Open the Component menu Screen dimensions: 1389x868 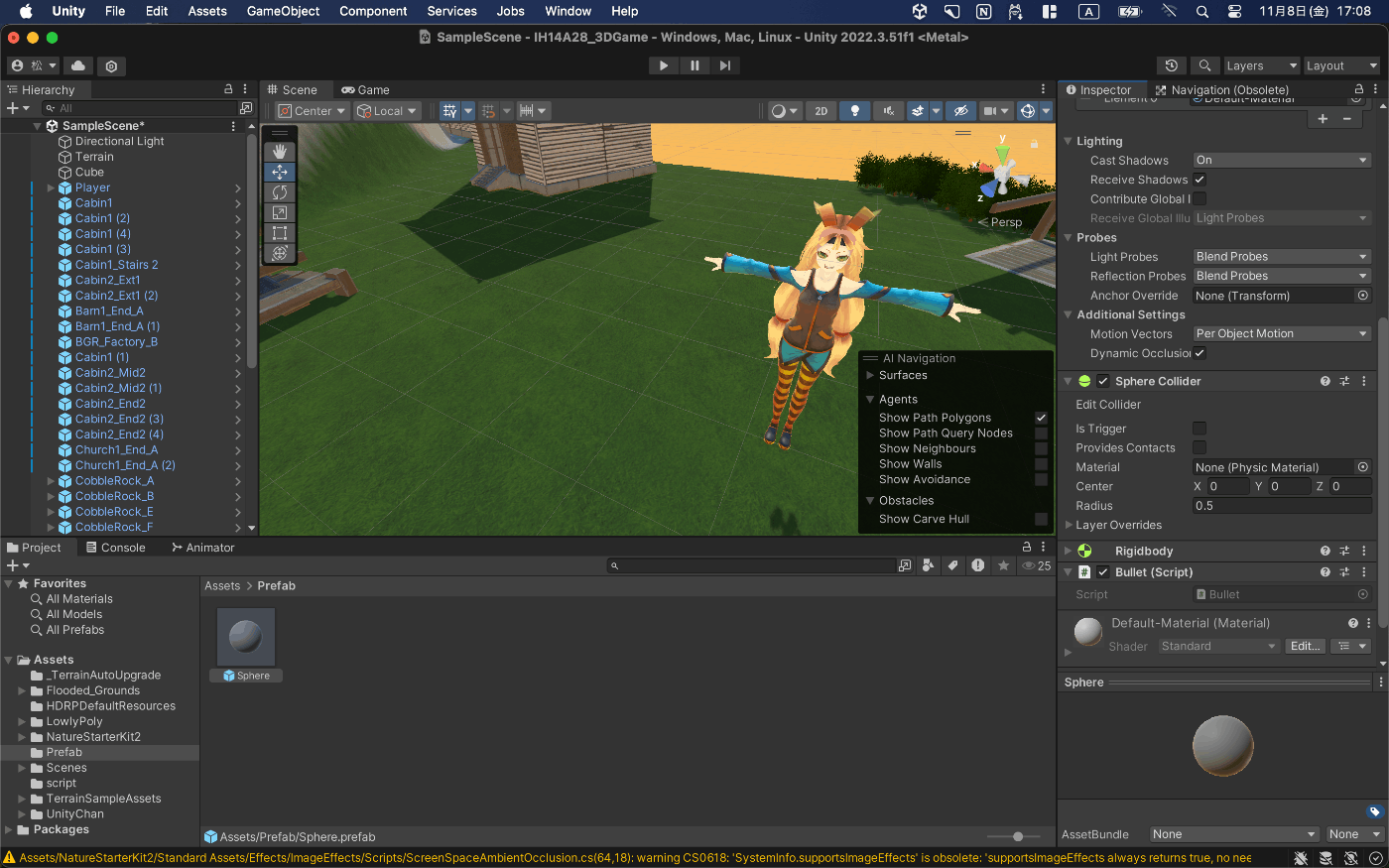tap(373, 11)
